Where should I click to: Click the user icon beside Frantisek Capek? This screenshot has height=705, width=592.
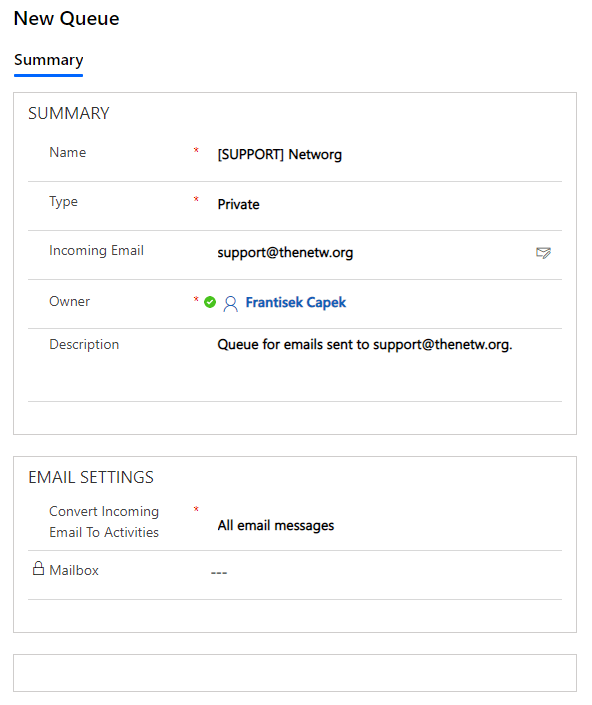231,303
